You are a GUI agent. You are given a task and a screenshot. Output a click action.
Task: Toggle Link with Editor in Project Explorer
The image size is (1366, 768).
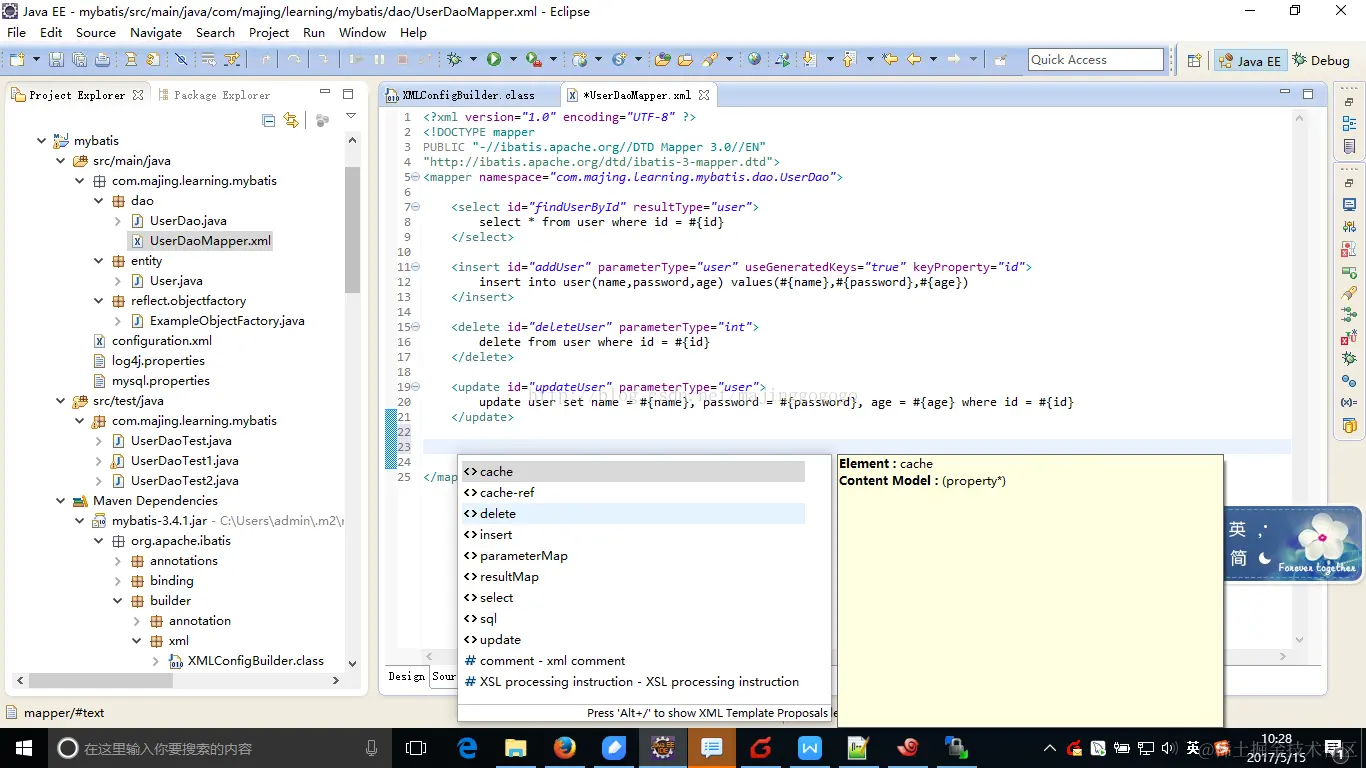coord(291,120)
